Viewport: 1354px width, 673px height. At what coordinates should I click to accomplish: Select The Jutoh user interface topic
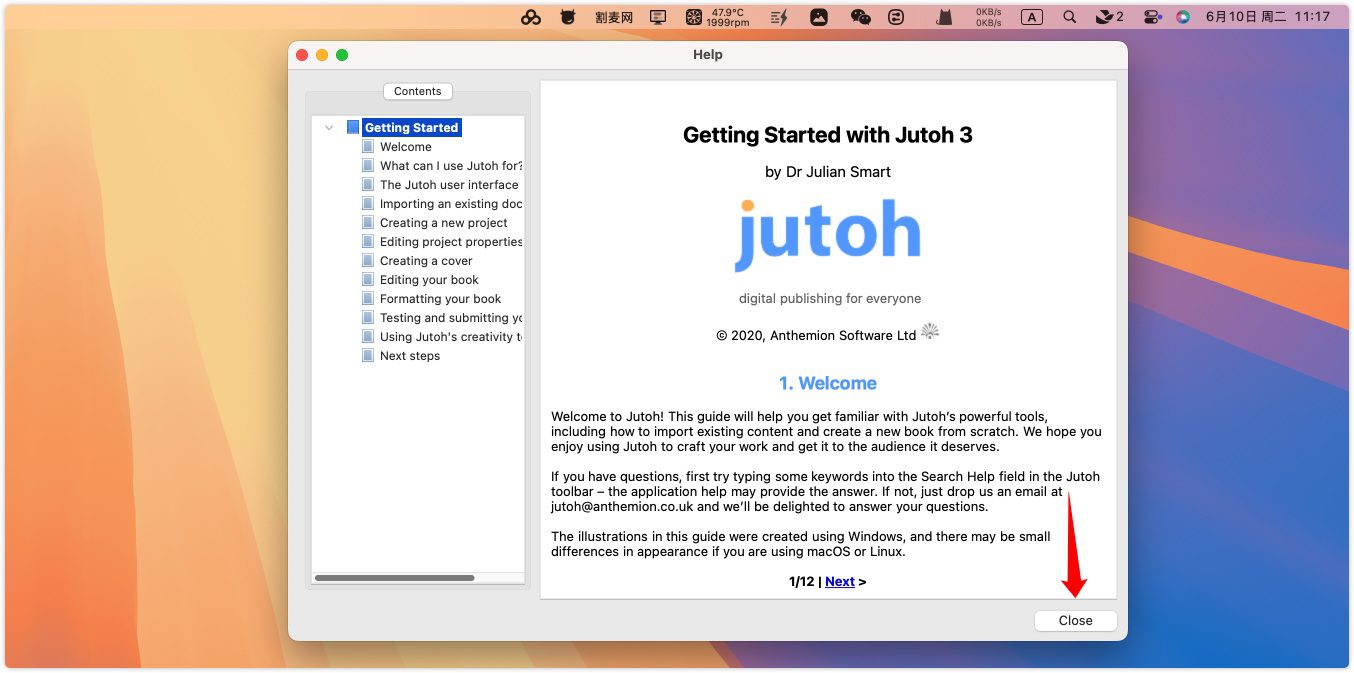pyautogui.click(x=448, y=185)
